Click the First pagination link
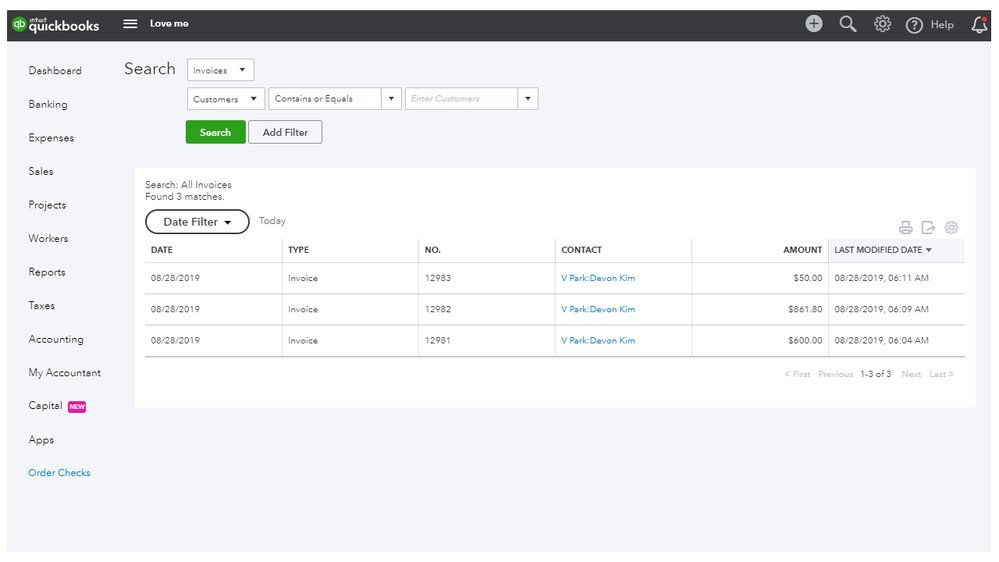Viewport: 999px width, 562px height. click(x=797, y=374)
